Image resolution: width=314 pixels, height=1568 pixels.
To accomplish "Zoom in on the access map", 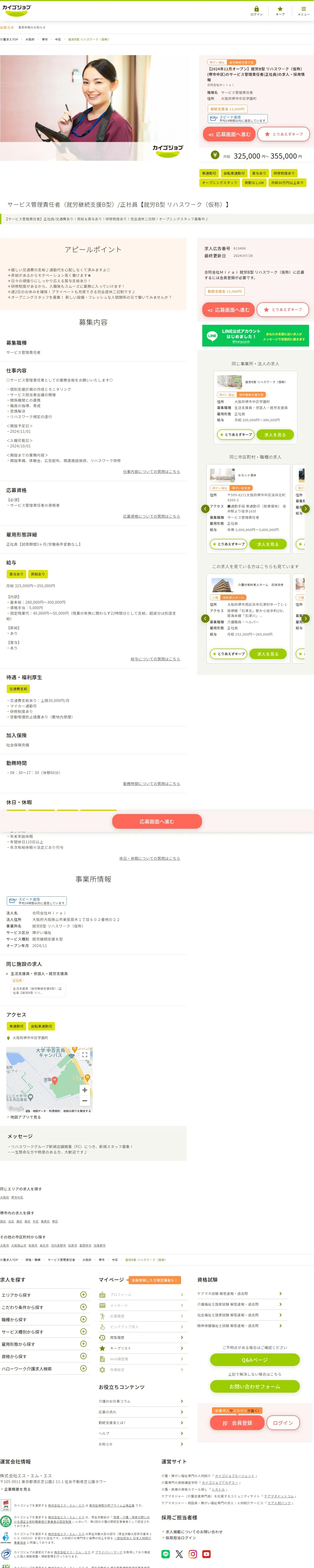I will 84,1090.
